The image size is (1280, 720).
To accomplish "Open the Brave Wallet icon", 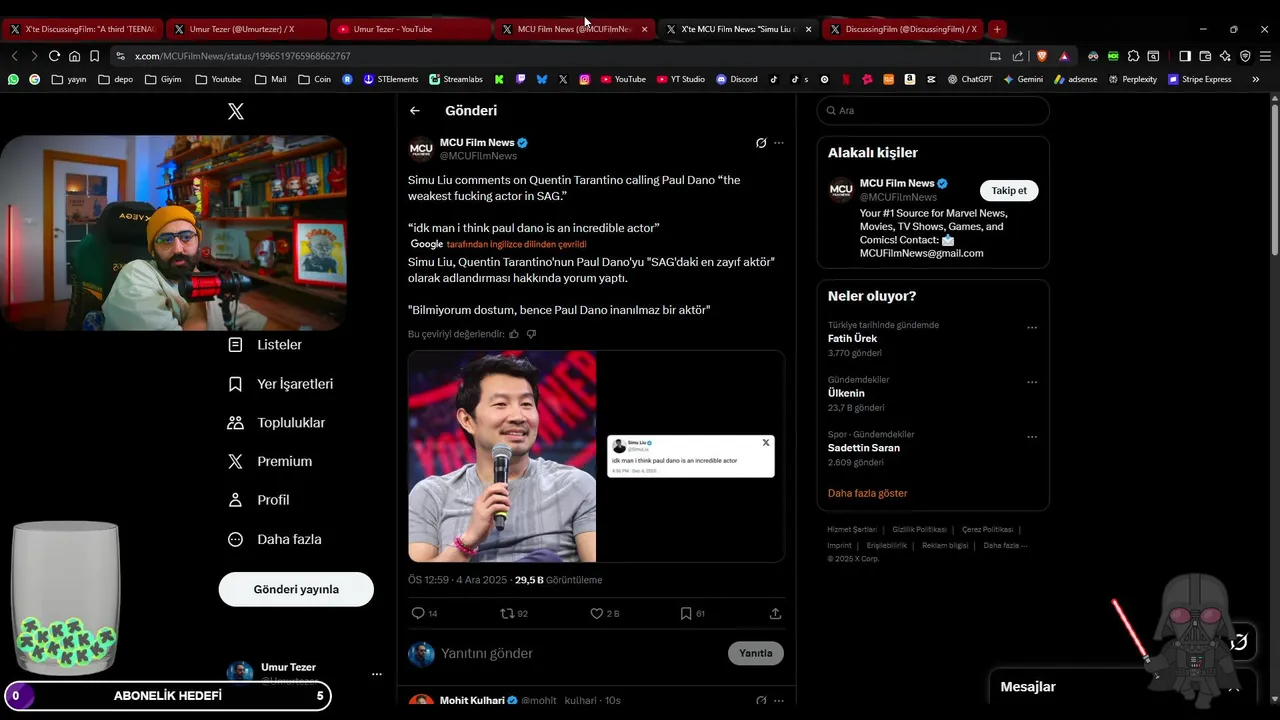I will (1205, 56).
